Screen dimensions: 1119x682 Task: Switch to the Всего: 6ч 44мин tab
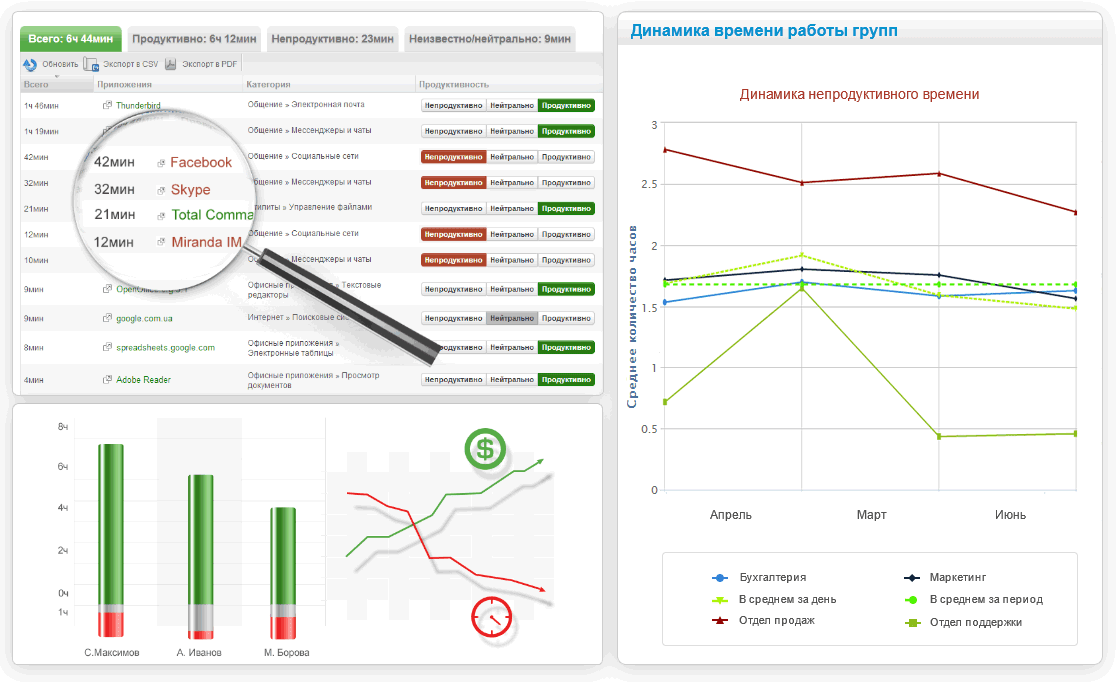[x=71, y=39]
